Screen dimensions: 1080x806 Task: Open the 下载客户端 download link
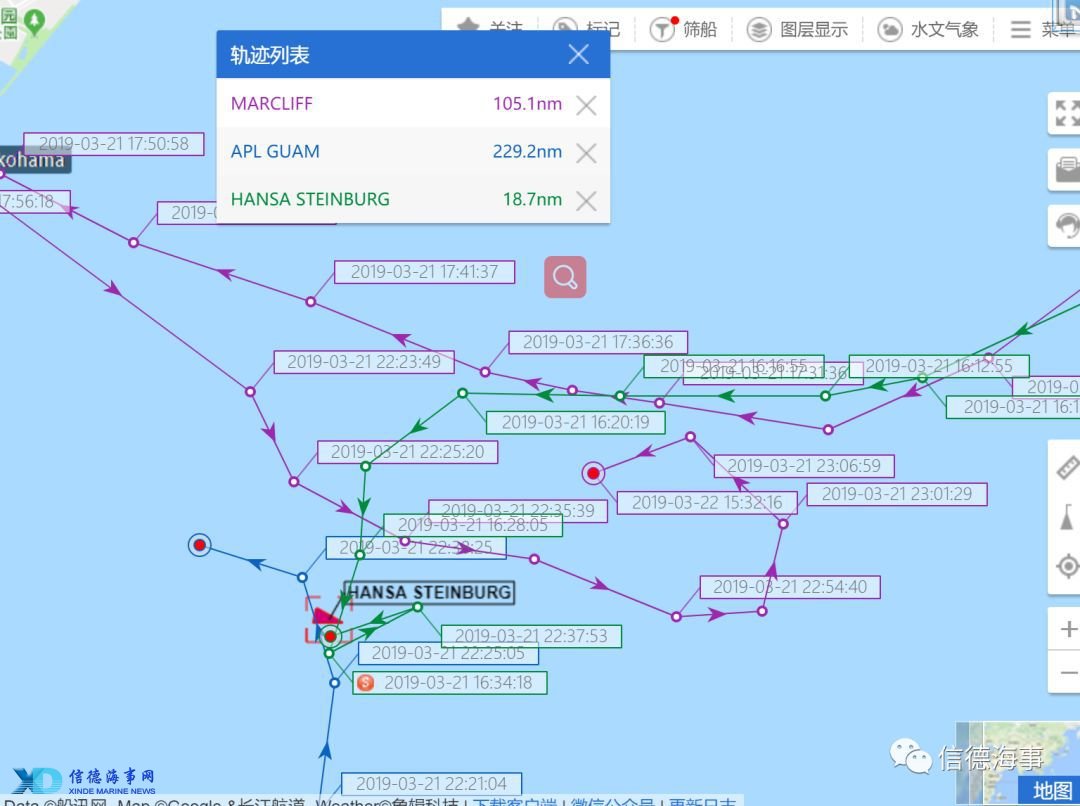tap(515, 802)
